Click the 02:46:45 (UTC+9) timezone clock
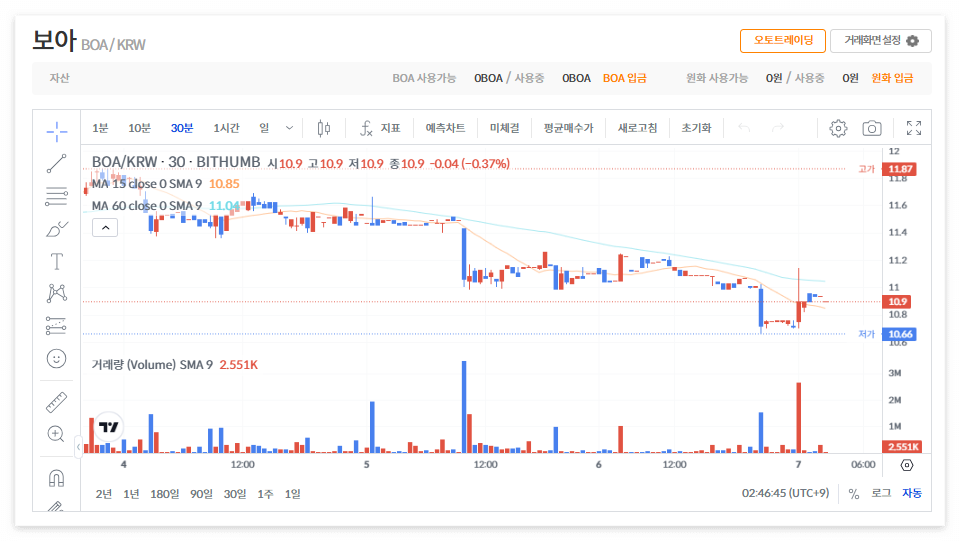 (x=786, y=493)
